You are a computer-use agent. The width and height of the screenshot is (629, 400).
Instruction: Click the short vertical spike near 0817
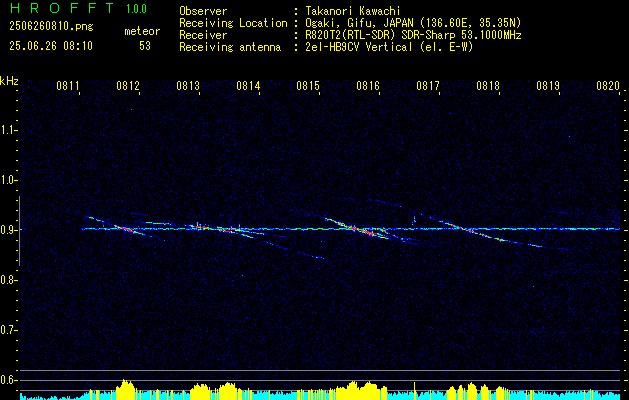[x=414, y=219]
